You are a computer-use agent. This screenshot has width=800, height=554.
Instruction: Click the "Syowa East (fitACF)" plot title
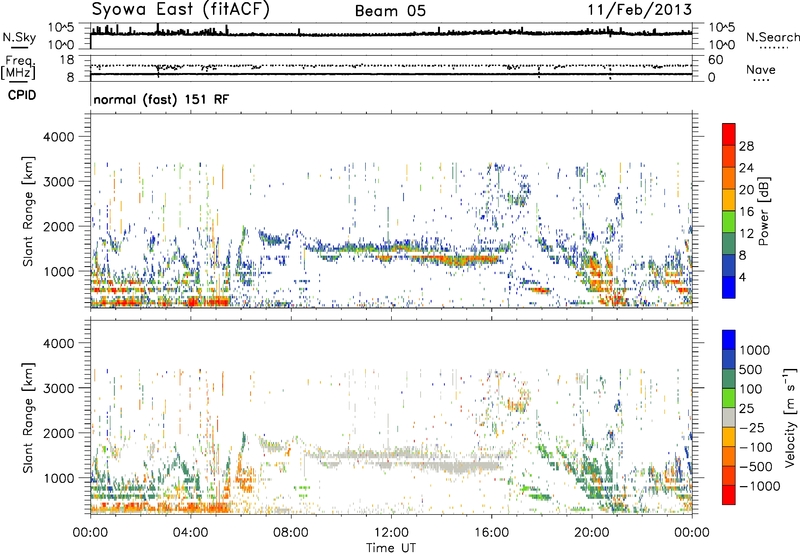[180, 9]
